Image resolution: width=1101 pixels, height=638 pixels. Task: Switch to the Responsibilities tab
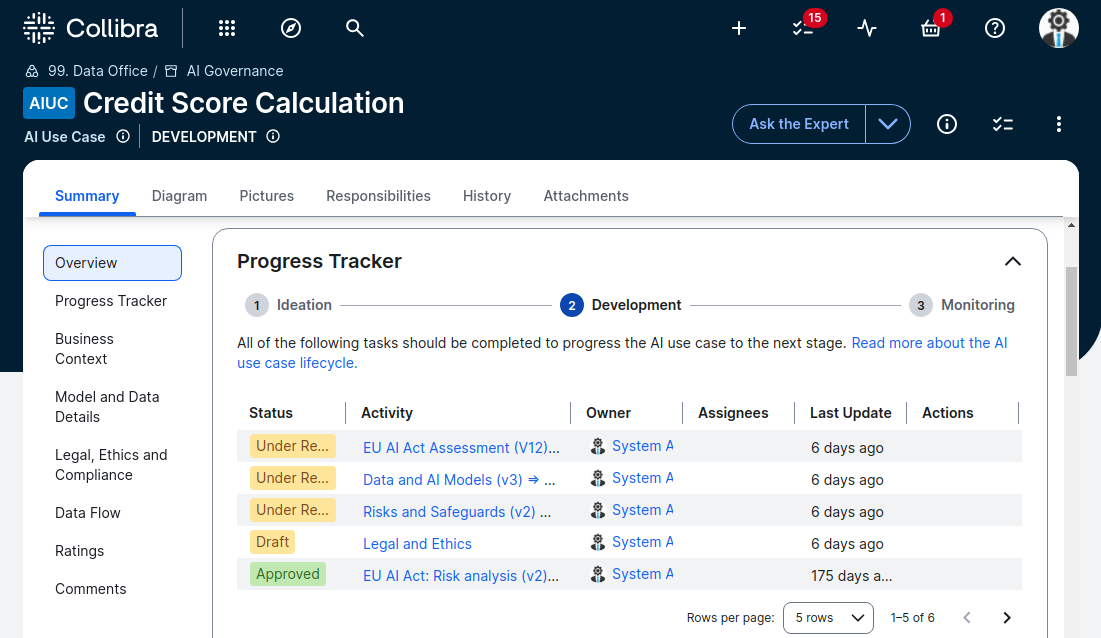point(378,196)
